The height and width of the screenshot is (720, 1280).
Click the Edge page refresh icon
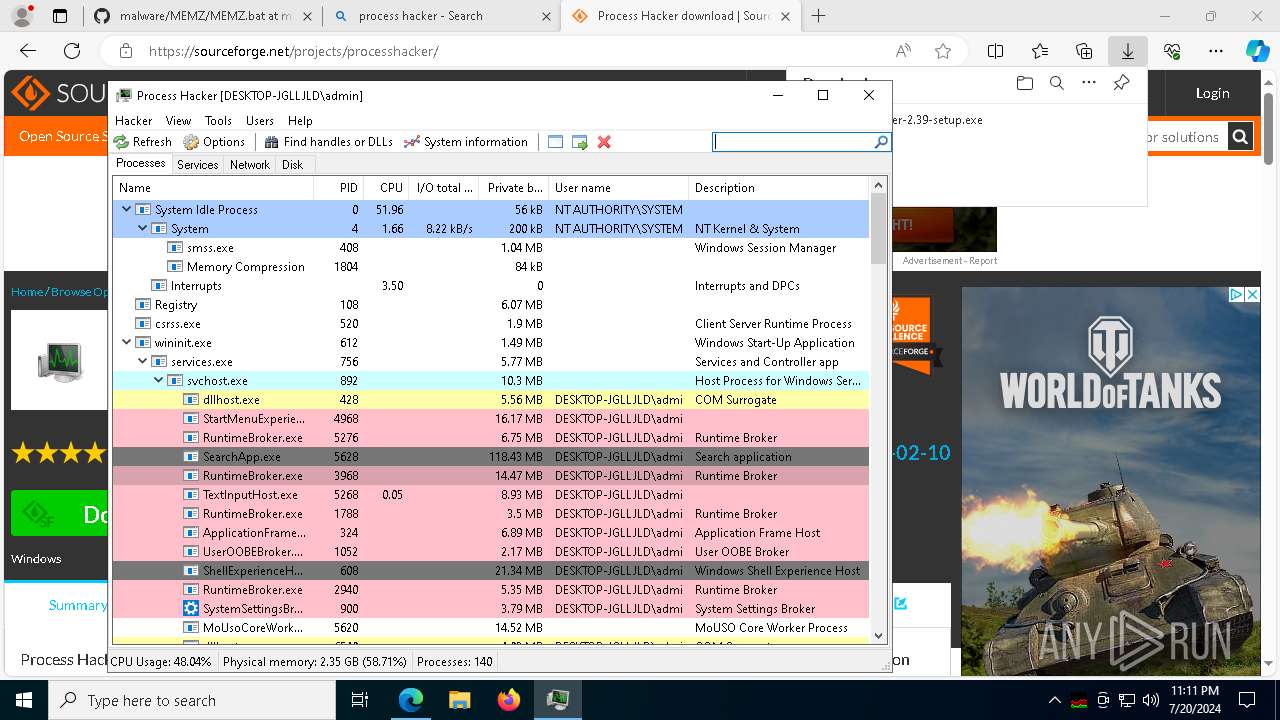[72, 51]
